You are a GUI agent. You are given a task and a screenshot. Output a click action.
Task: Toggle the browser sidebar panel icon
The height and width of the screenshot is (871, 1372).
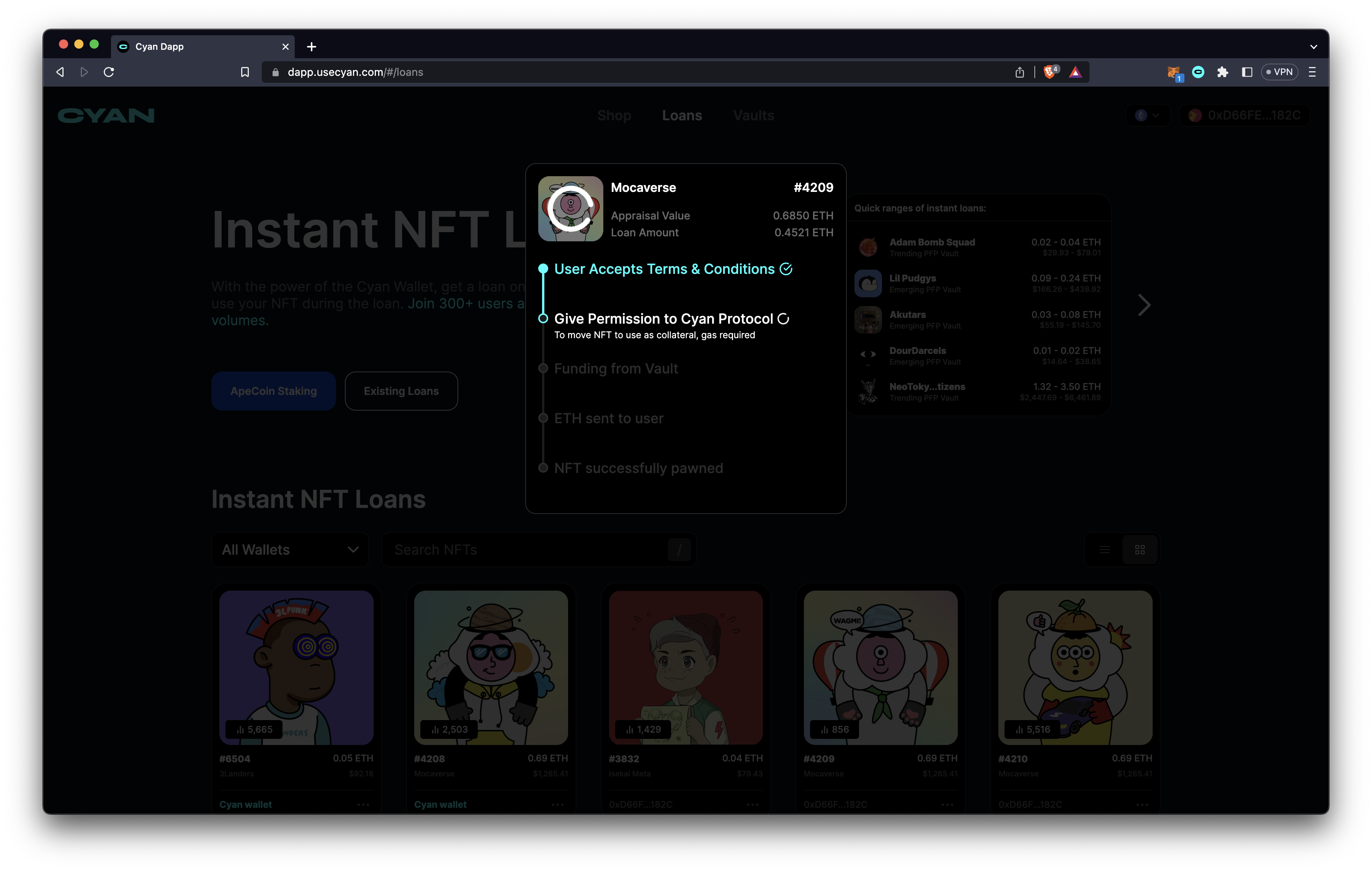pyautogui.click(x=1247, y=72)
